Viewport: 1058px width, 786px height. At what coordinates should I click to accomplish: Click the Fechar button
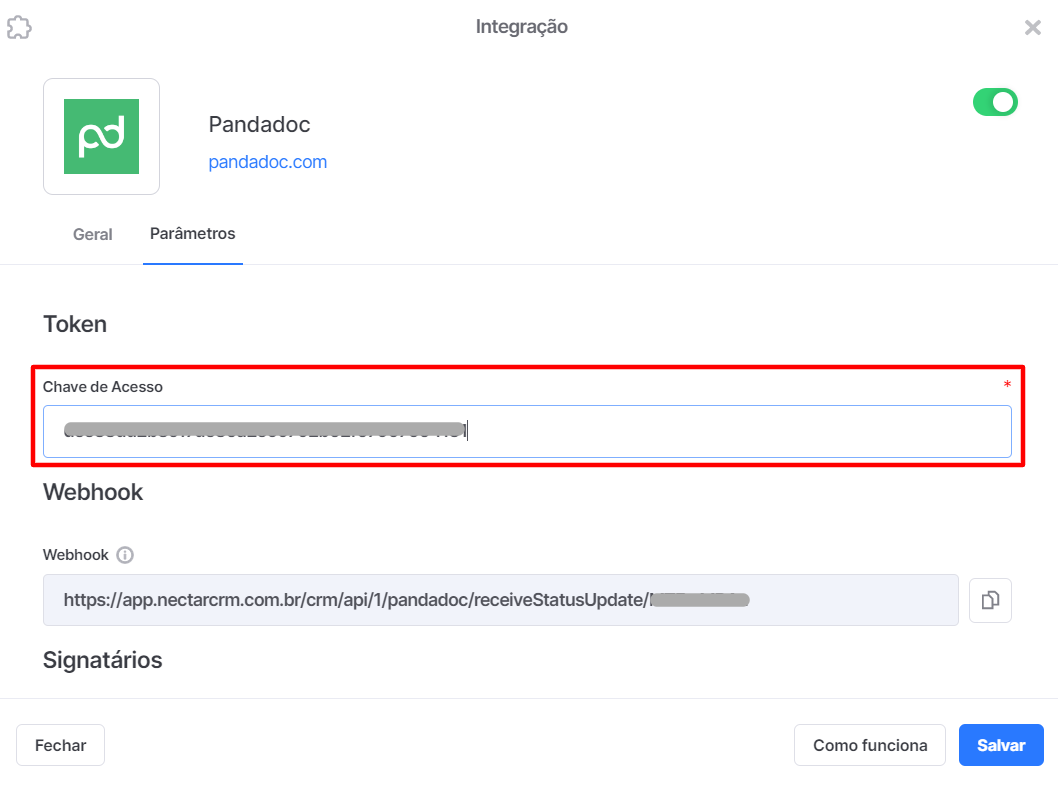(x=61, y=745)
